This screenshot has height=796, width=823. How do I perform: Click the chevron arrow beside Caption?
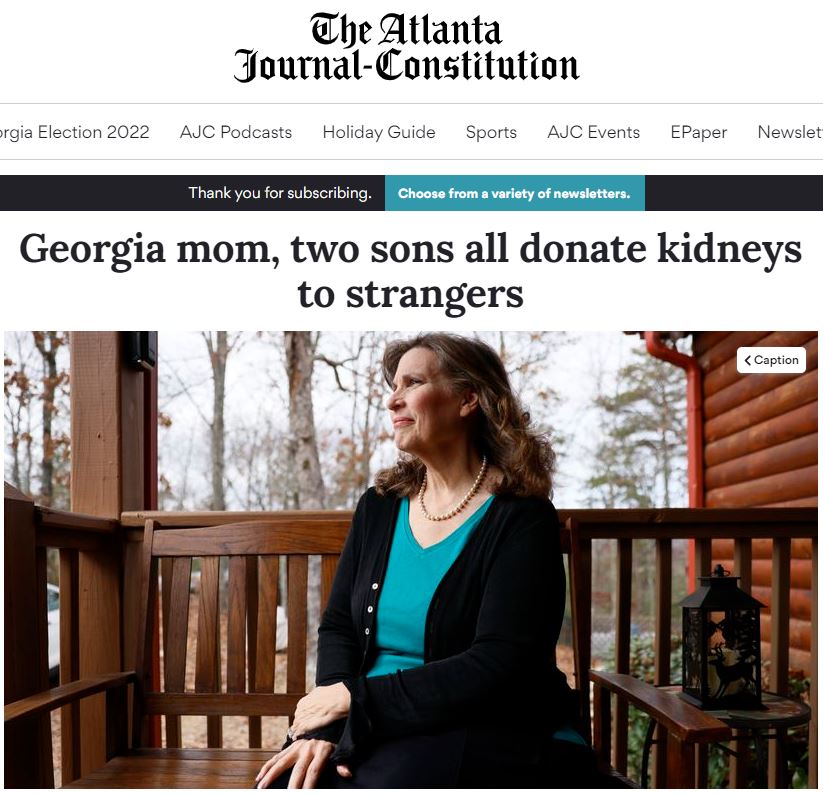747,360
